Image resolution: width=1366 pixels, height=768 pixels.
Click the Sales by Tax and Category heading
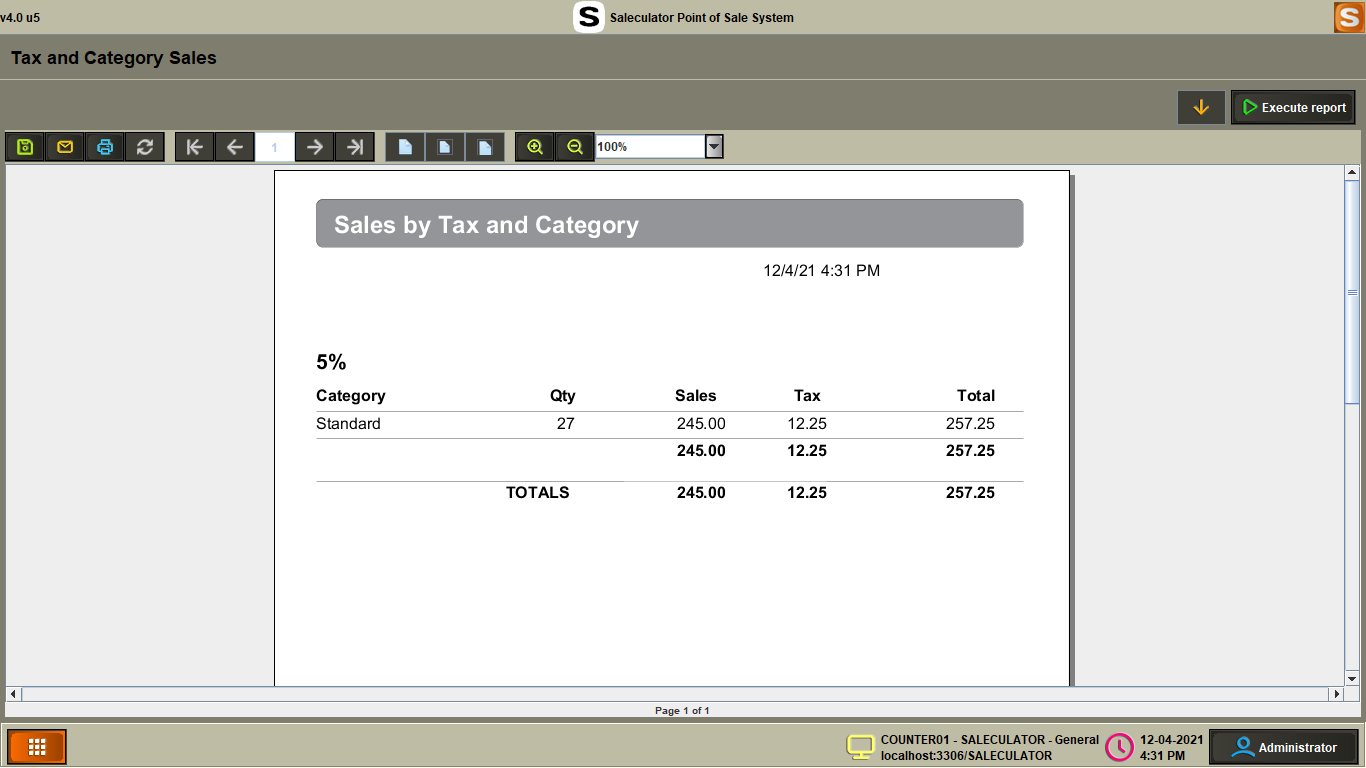tap(486, 225)
